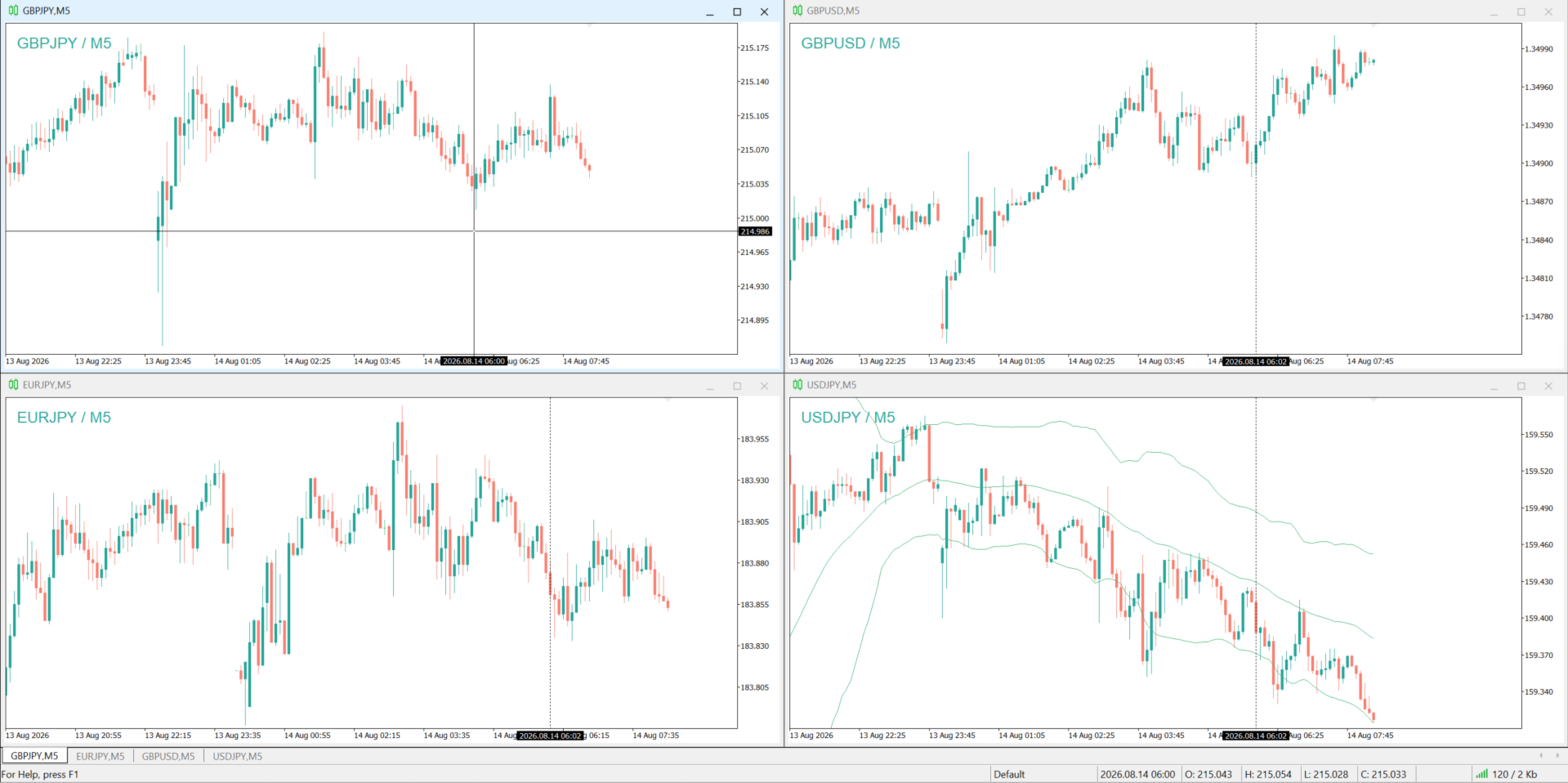1568x783 pixels.
Task: Click the chart shift triangle on EURJPY chart
Action: tap(668, 400)
